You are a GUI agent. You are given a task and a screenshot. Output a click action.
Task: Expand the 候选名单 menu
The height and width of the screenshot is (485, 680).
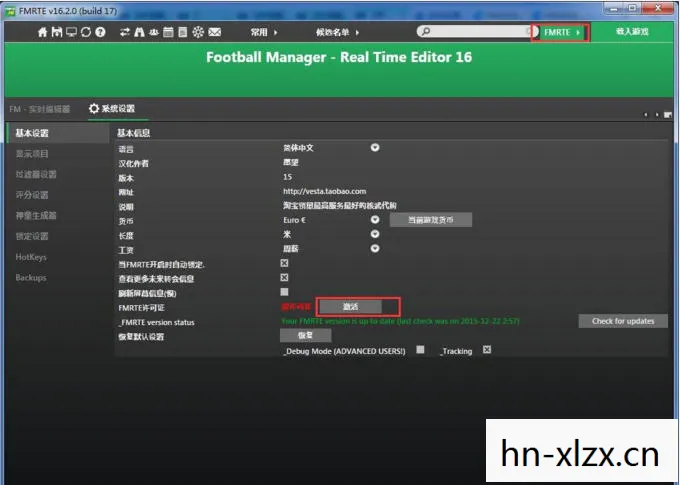pos(337,32)
